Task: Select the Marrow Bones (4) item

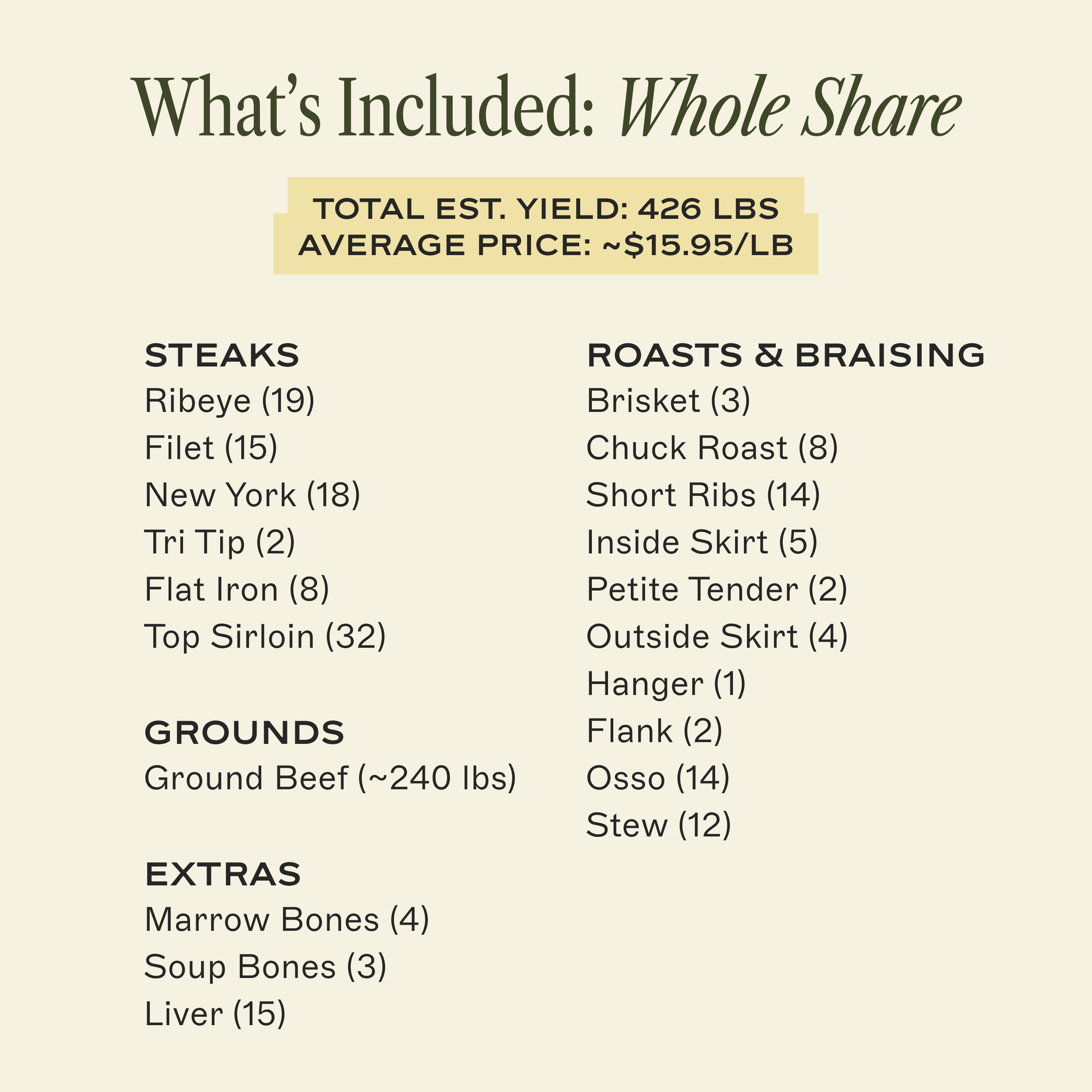Action: (x=287, y=919)
